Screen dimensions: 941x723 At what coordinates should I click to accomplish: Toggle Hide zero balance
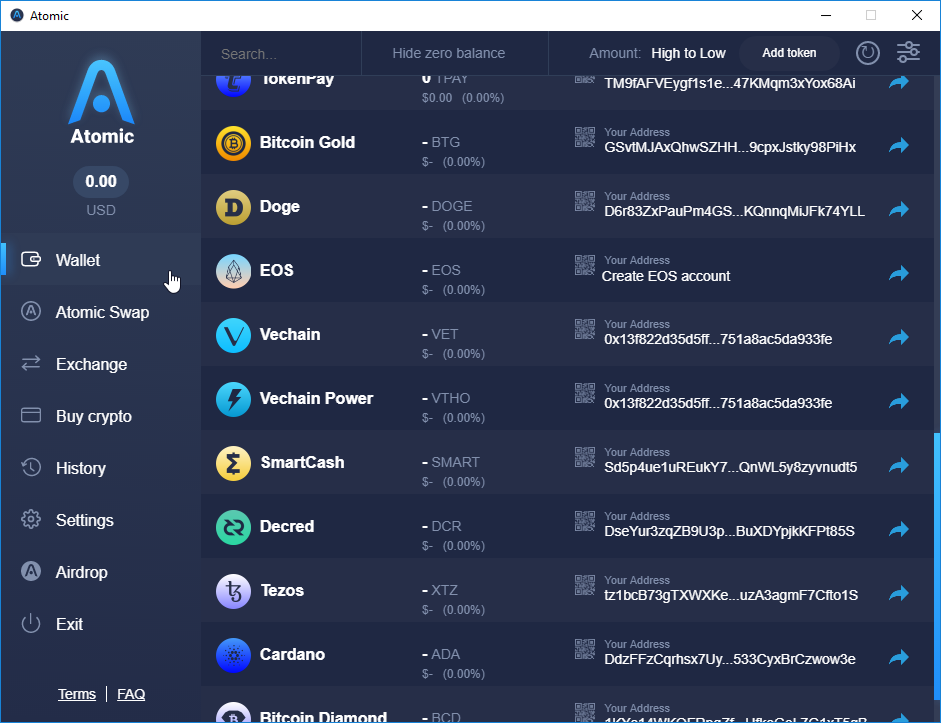(x=448, y=53)
